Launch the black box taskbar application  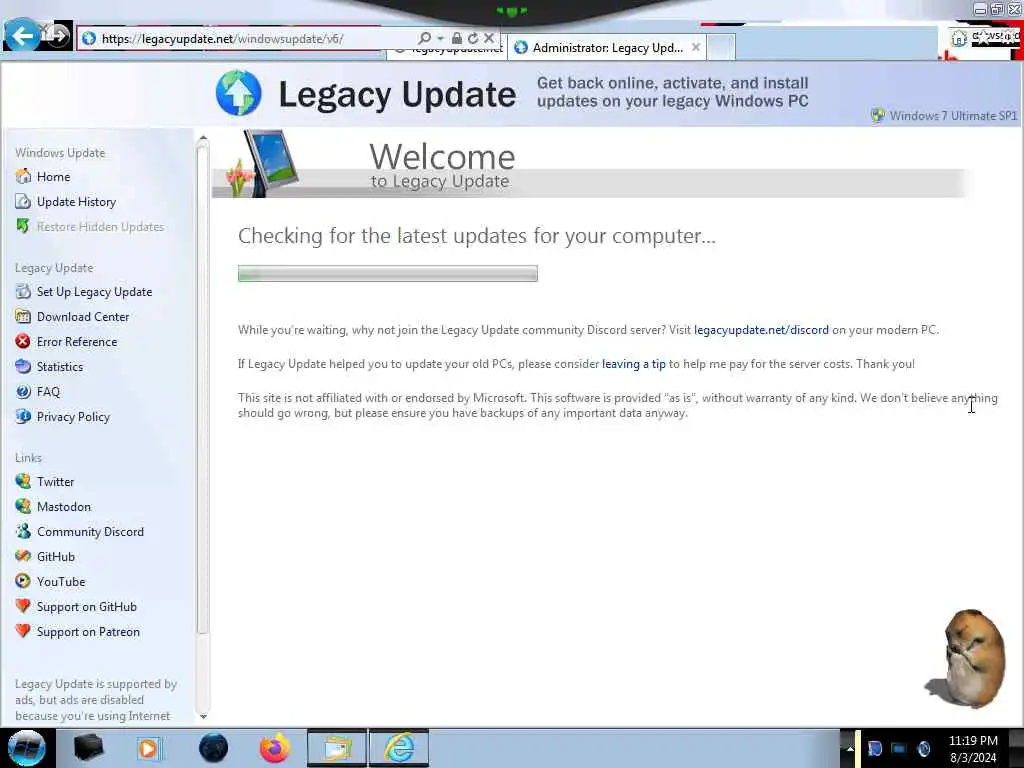(x=88, y=748)
